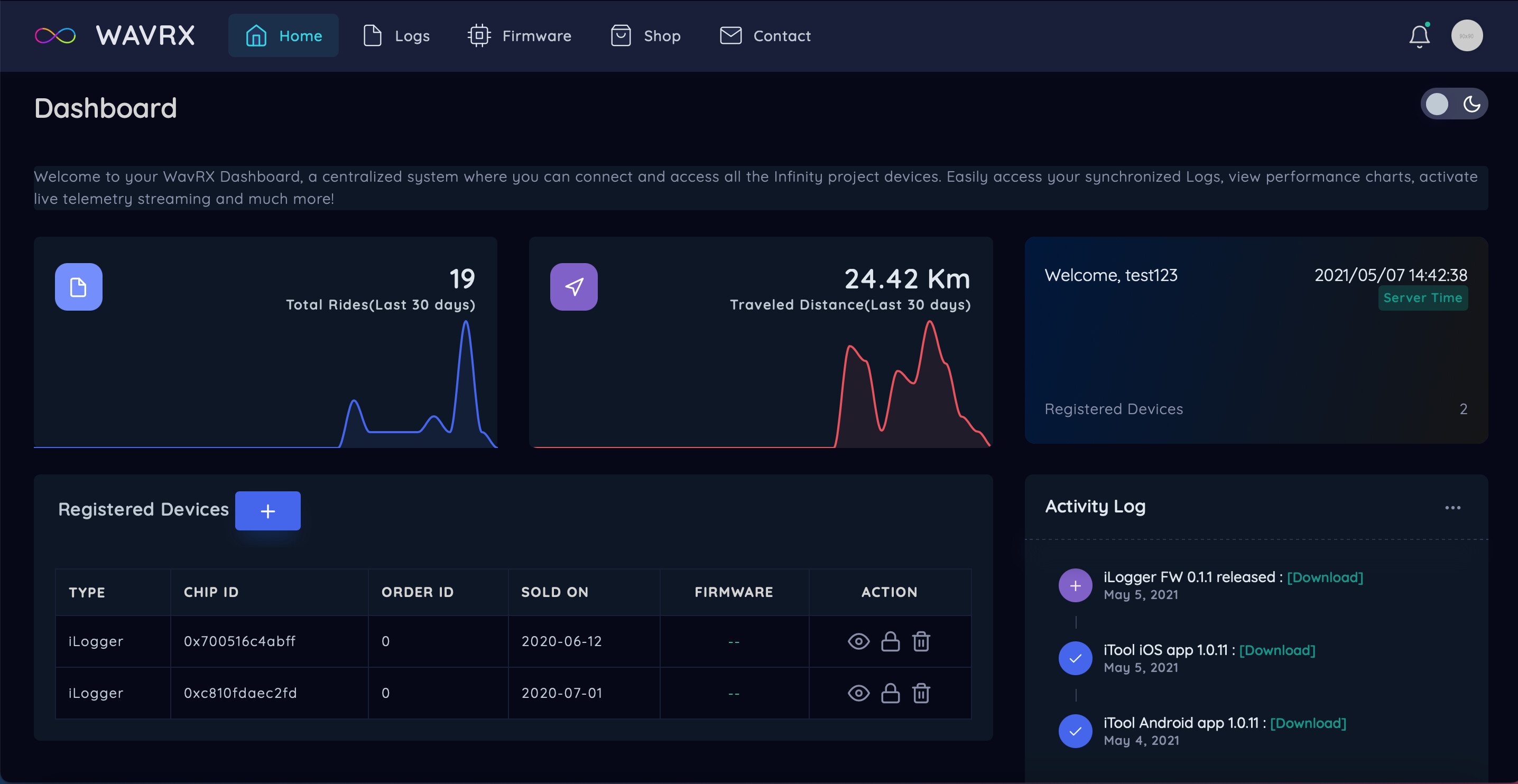The height and width of the screenshot is (784, 1518).
Task: Click the Total Rides document icon
Action: coord(78,287)
